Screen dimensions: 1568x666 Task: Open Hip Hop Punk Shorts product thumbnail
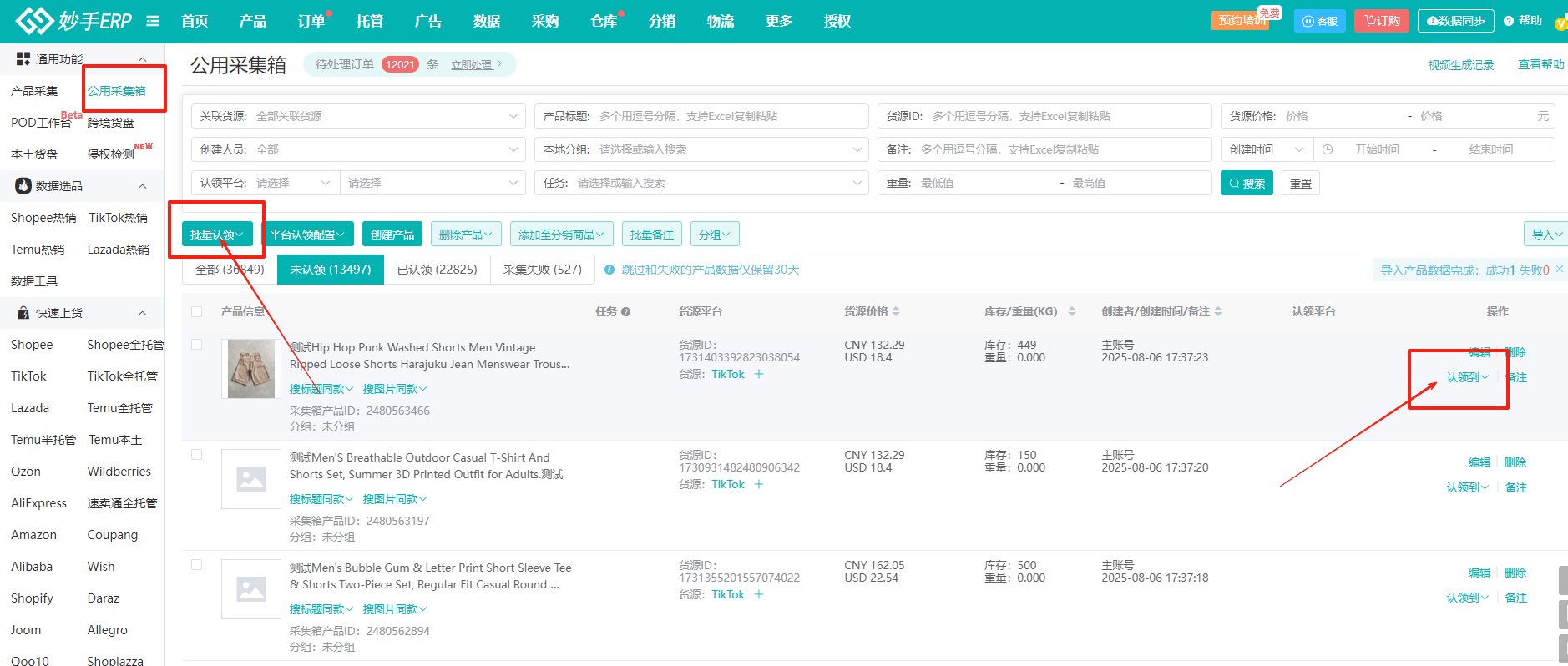[251, 369]
